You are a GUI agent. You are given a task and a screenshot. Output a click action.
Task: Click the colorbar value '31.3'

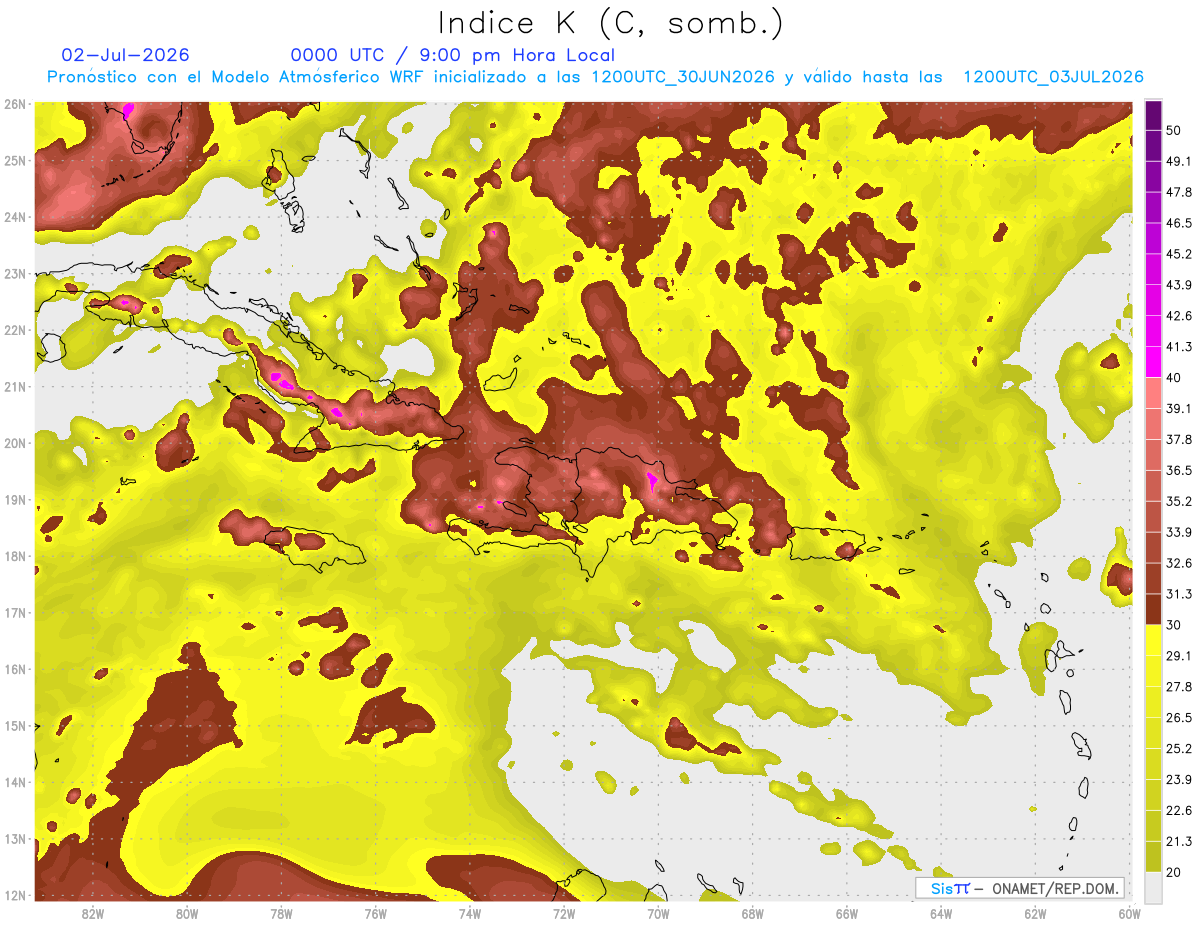click(1178, 594)
